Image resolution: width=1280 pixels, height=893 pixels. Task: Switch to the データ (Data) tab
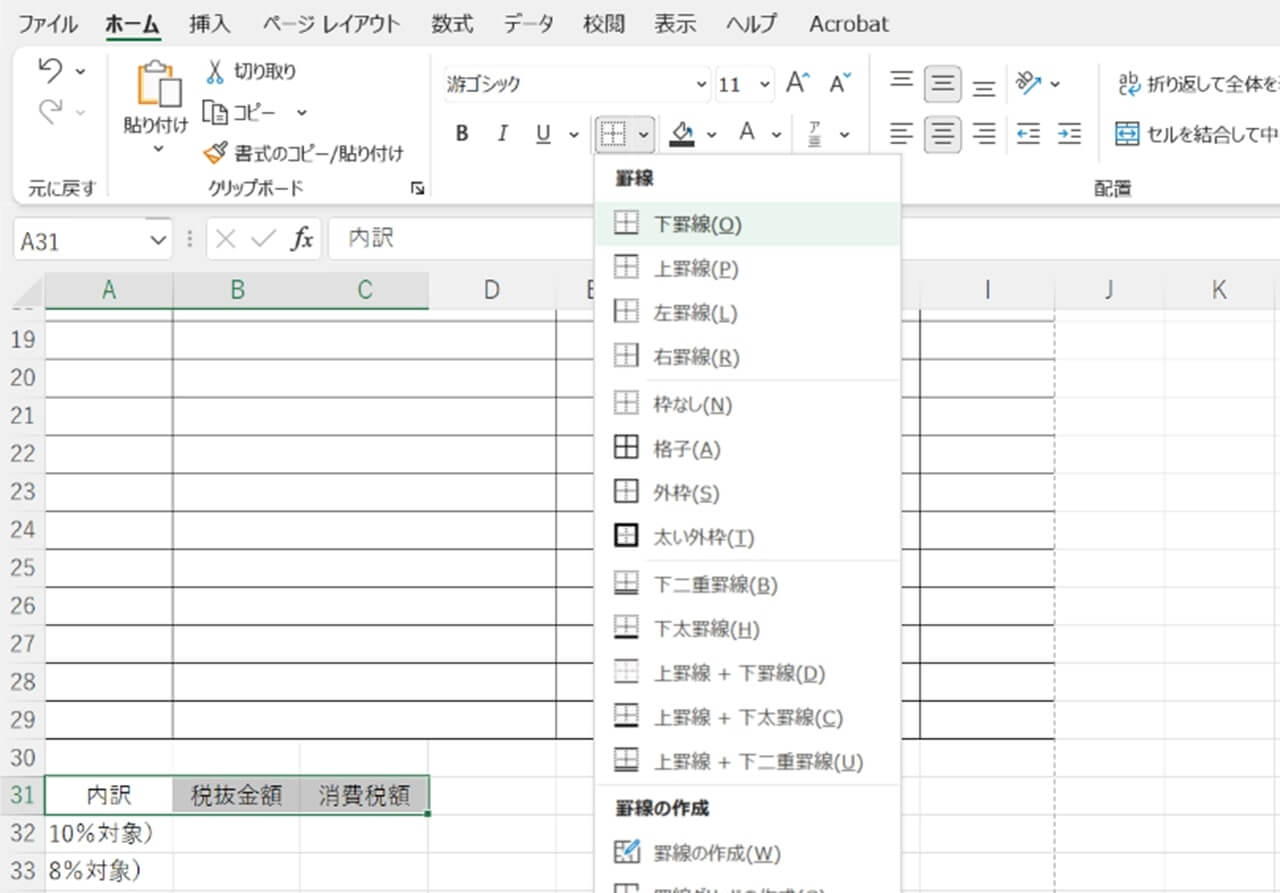529,23
